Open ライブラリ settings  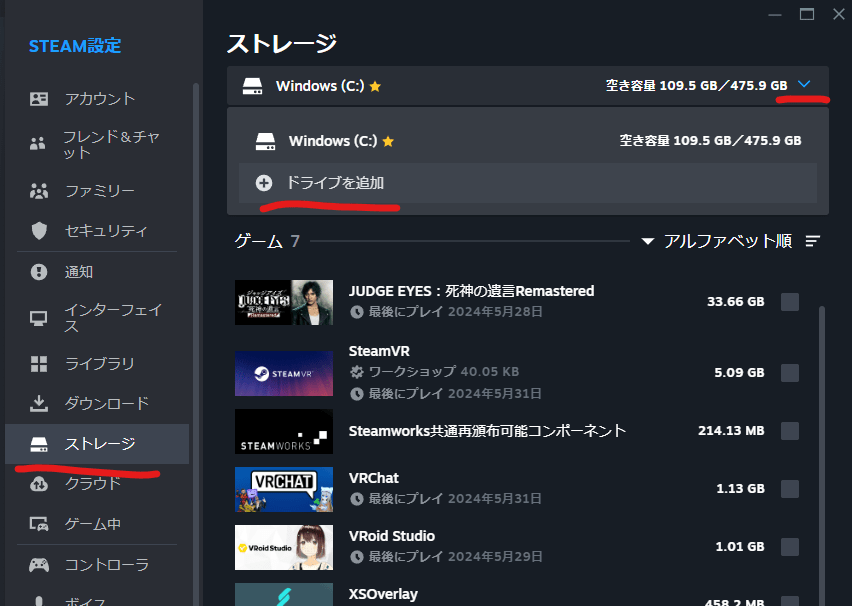point(97,364)
